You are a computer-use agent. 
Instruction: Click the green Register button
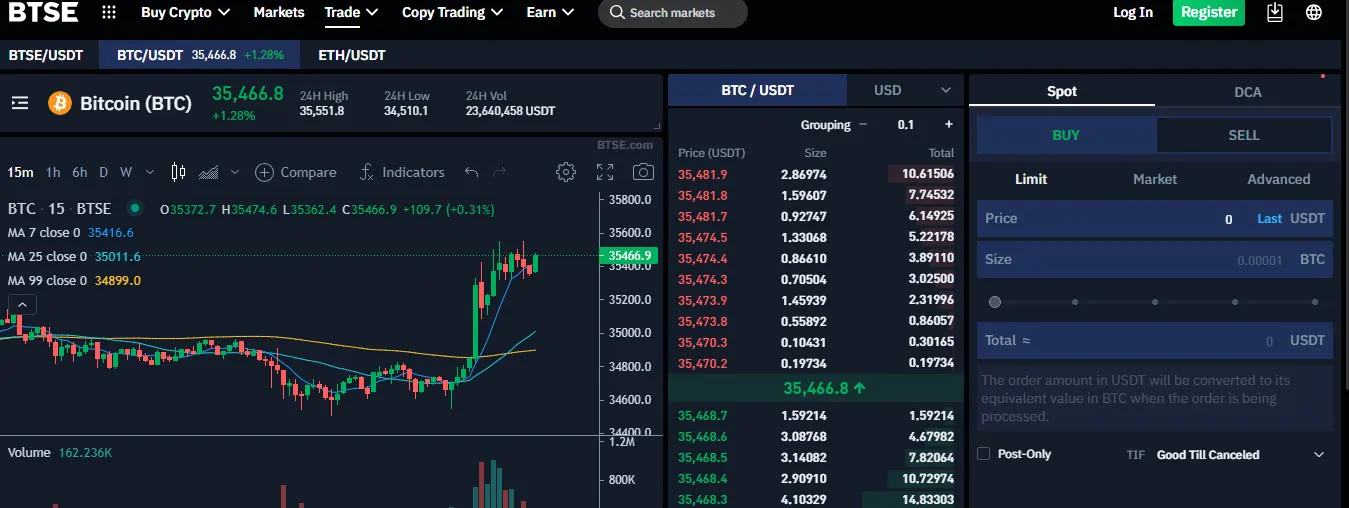(x=1209, y=13)
